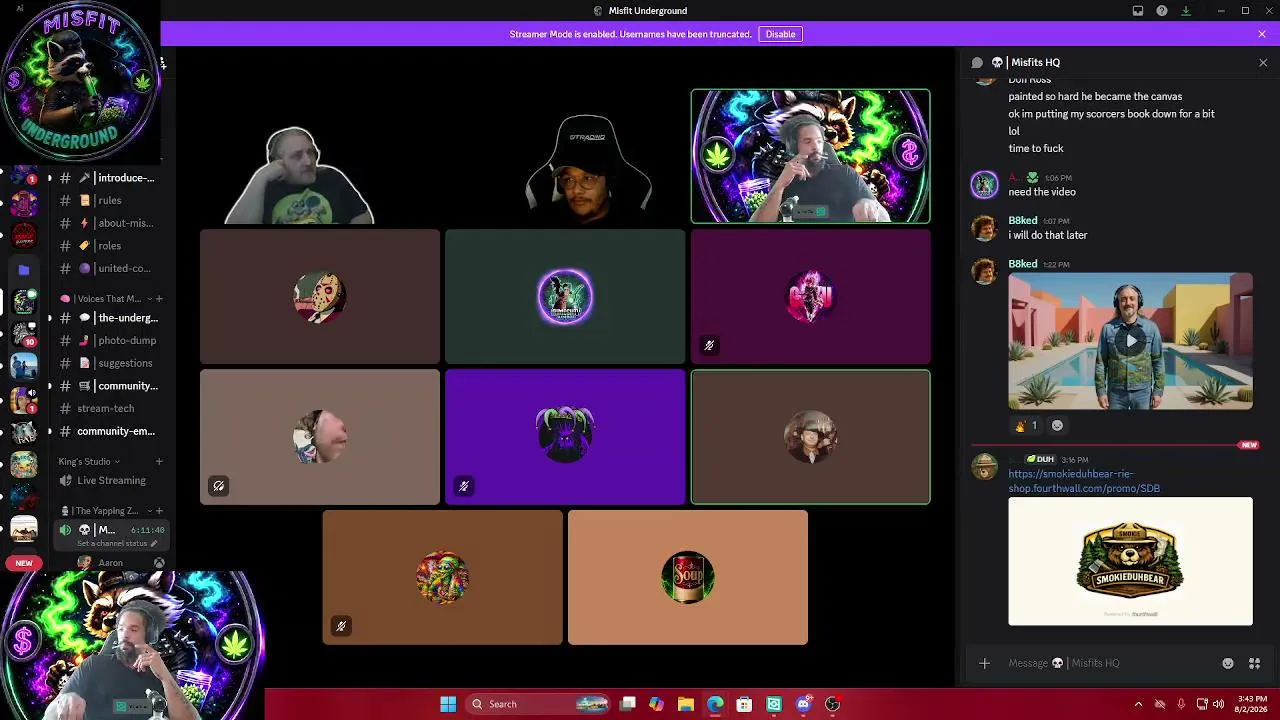Open the emoji picker in the message bar
Viewport: 1280px width, 720px height.
click(x=1228, y=663)
